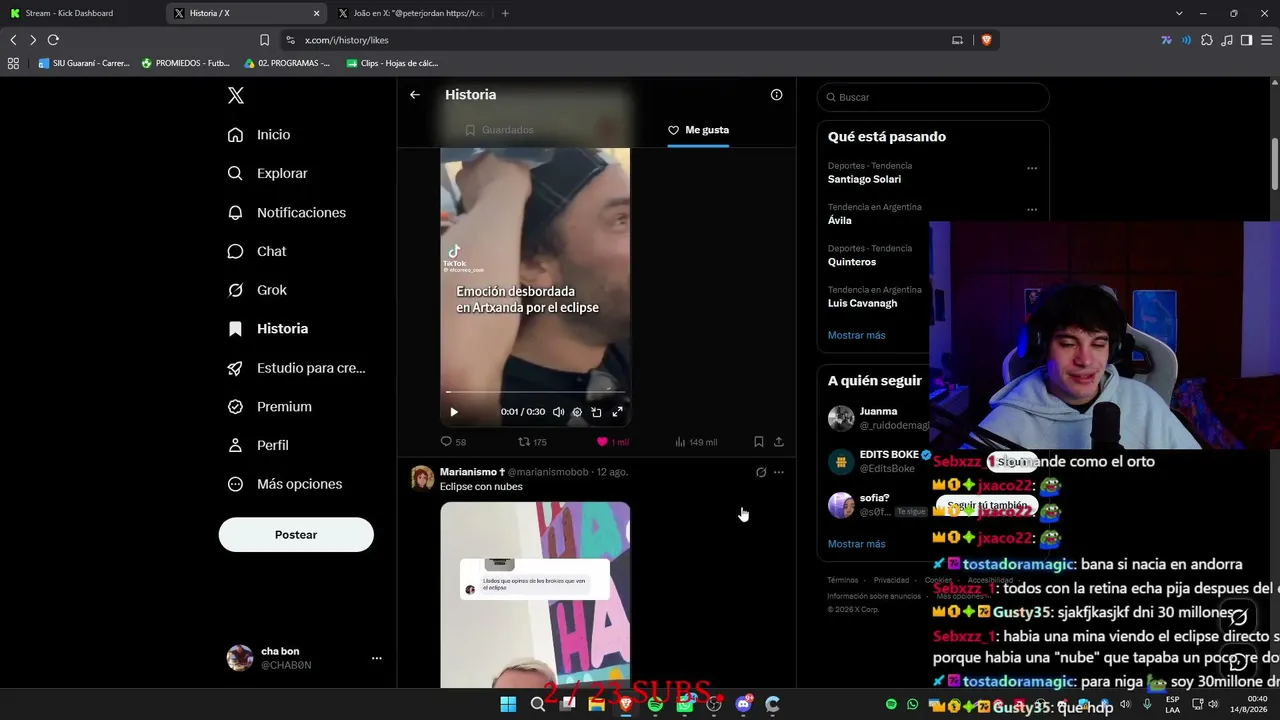Show more trends under Qué está pasando
The width and height of the screenshot is (1280, 720).
pos(857,335)
